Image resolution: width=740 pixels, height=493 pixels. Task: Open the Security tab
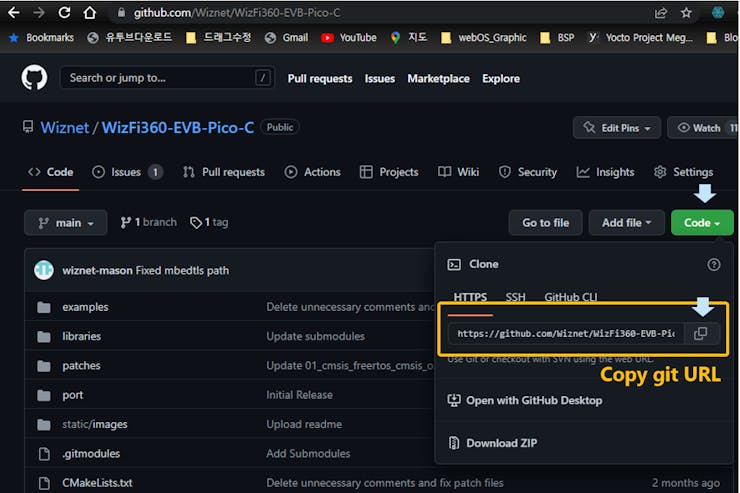[528, 172]
